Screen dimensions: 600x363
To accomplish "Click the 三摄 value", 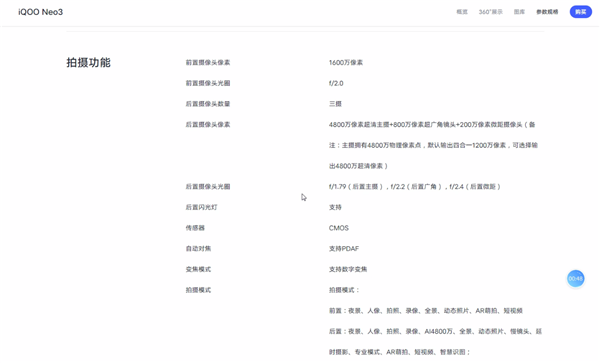I will 335,104.
